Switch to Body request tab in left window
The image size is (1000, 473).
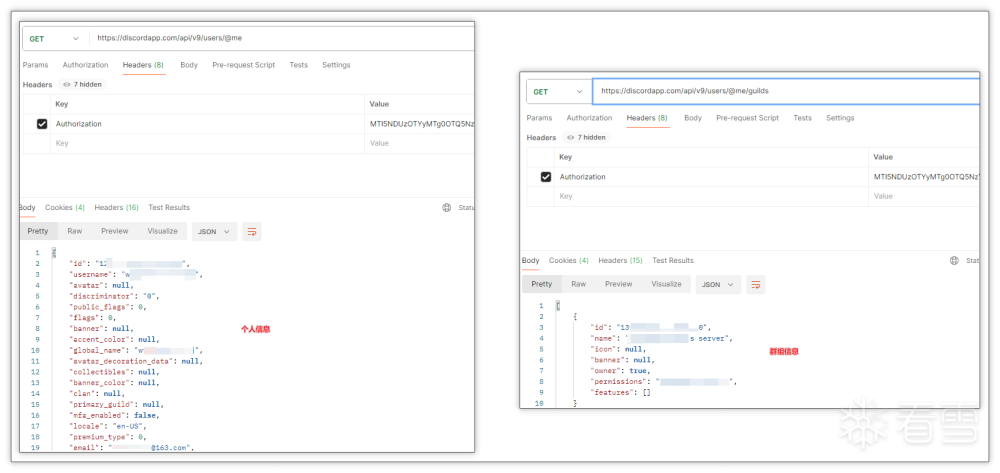click(x=189, y=65)
